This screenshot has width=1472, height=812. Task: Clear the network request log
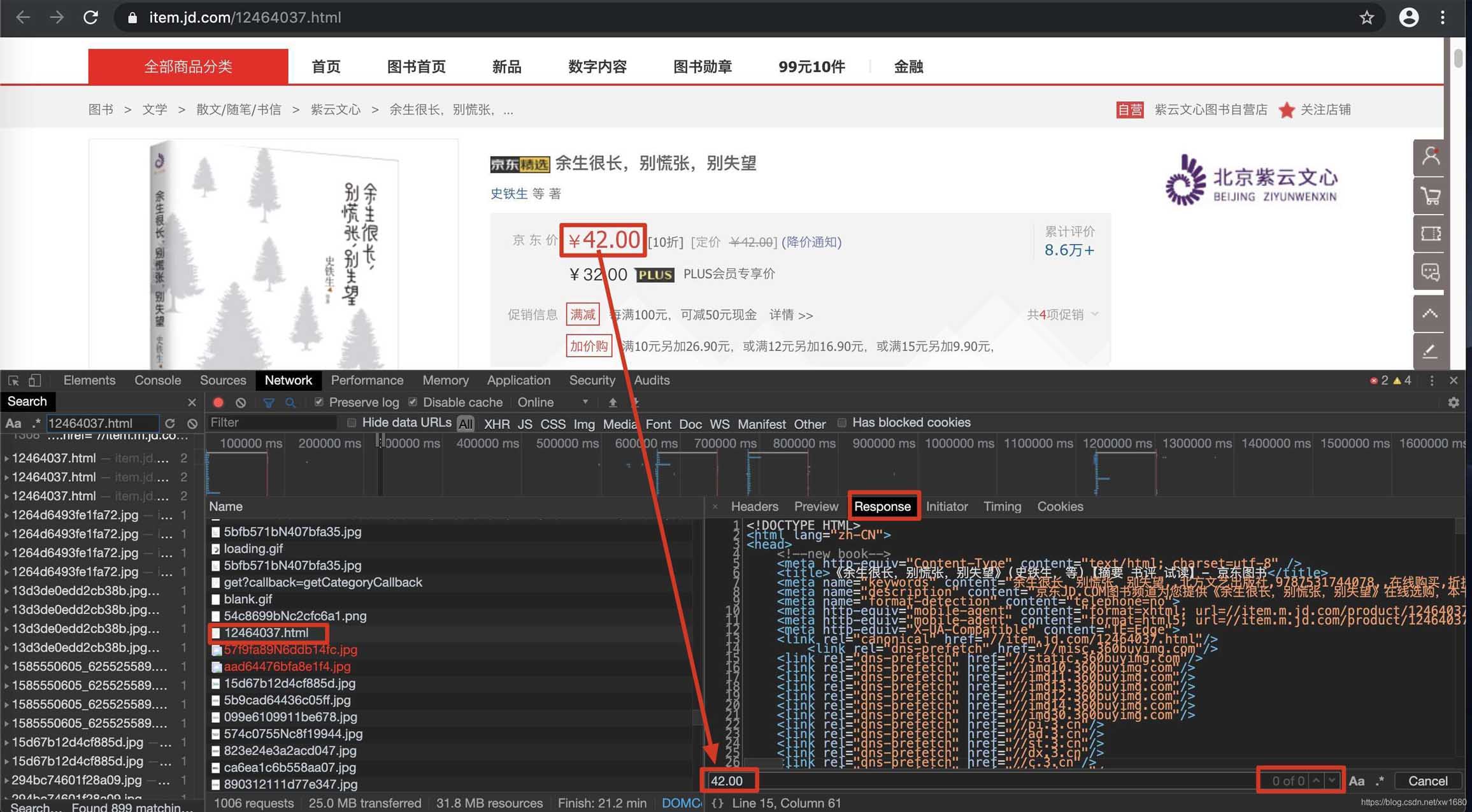(x=240, y=402)
